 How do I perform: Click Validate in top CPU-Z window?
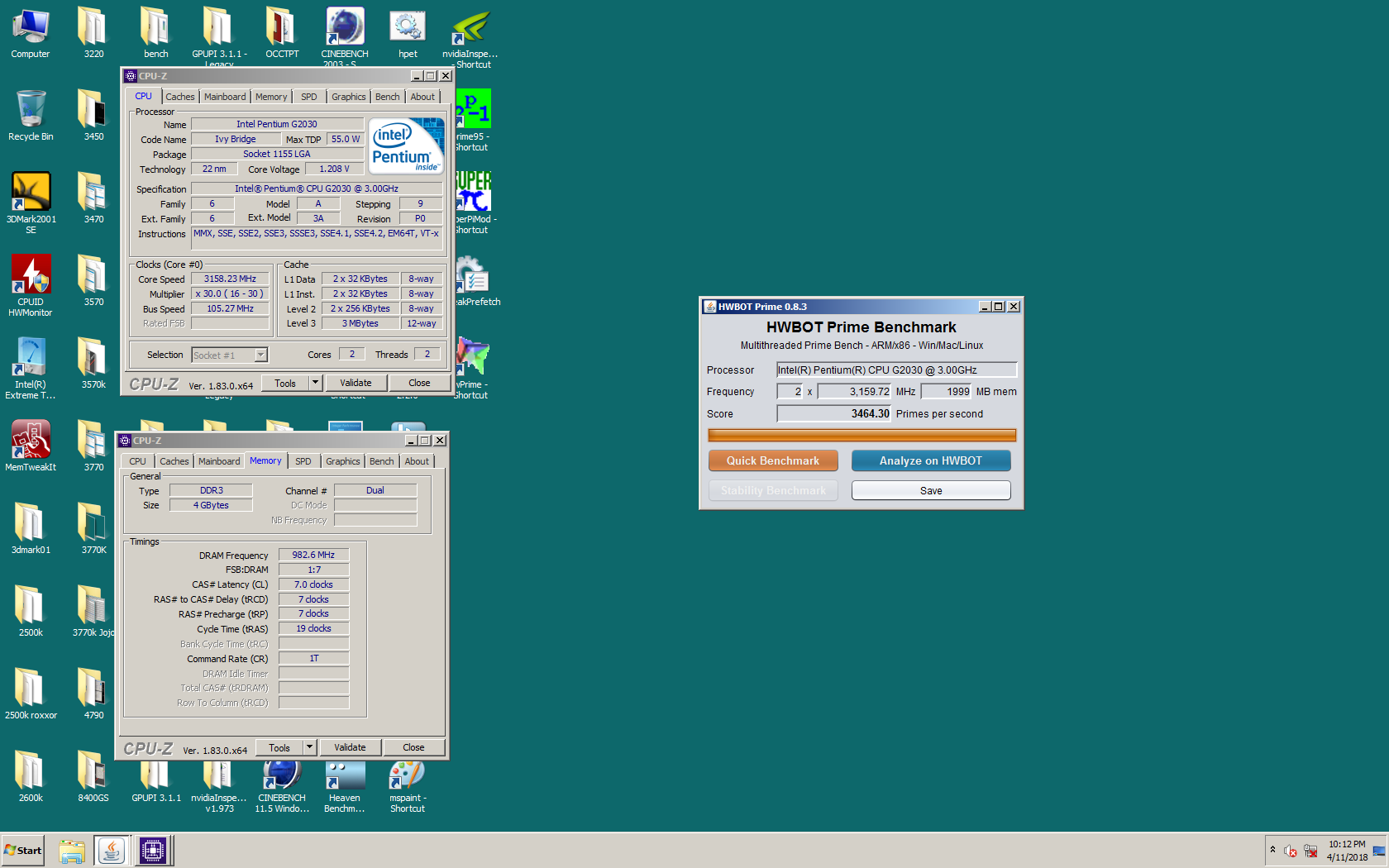click(x=356, y=383)
